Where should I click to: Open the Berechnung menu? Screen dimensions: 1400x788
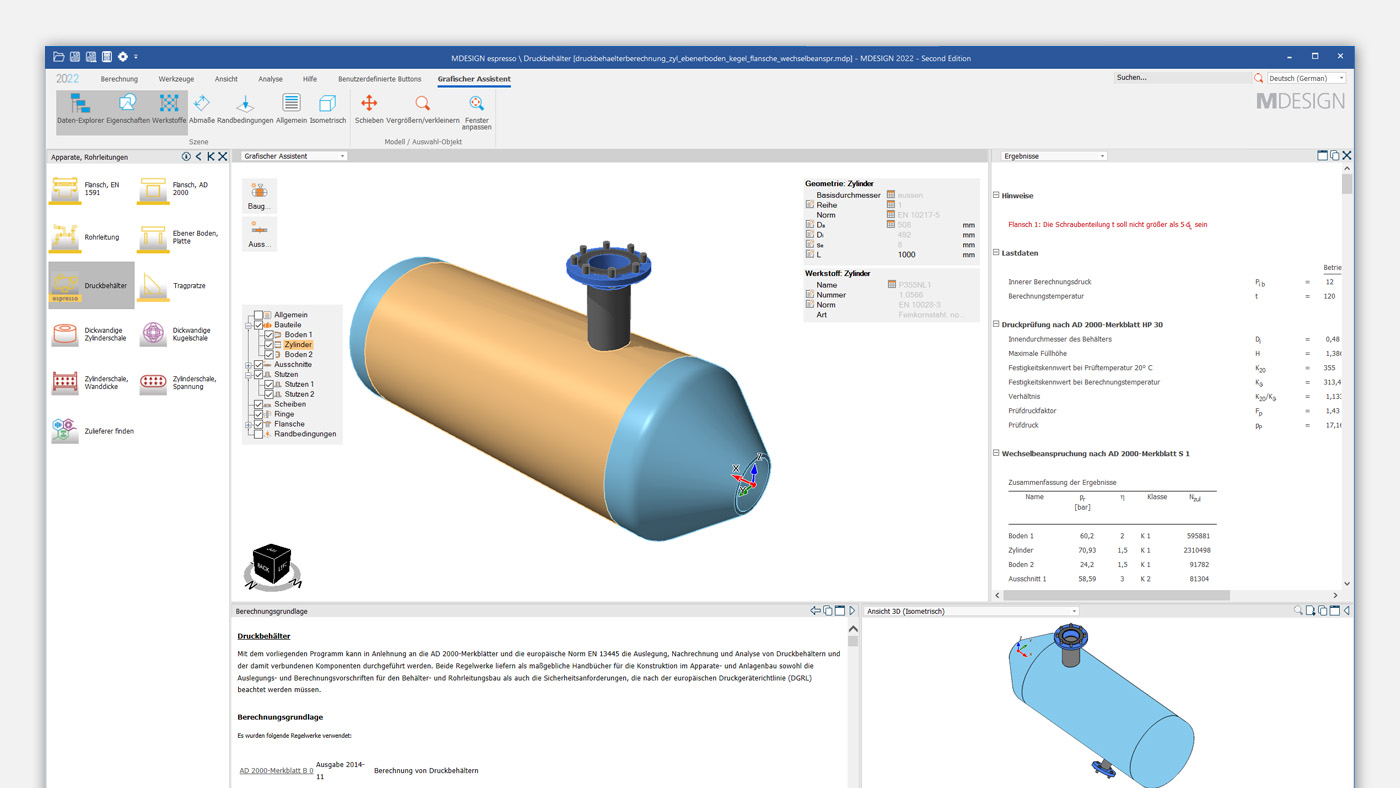pos(119,79)
